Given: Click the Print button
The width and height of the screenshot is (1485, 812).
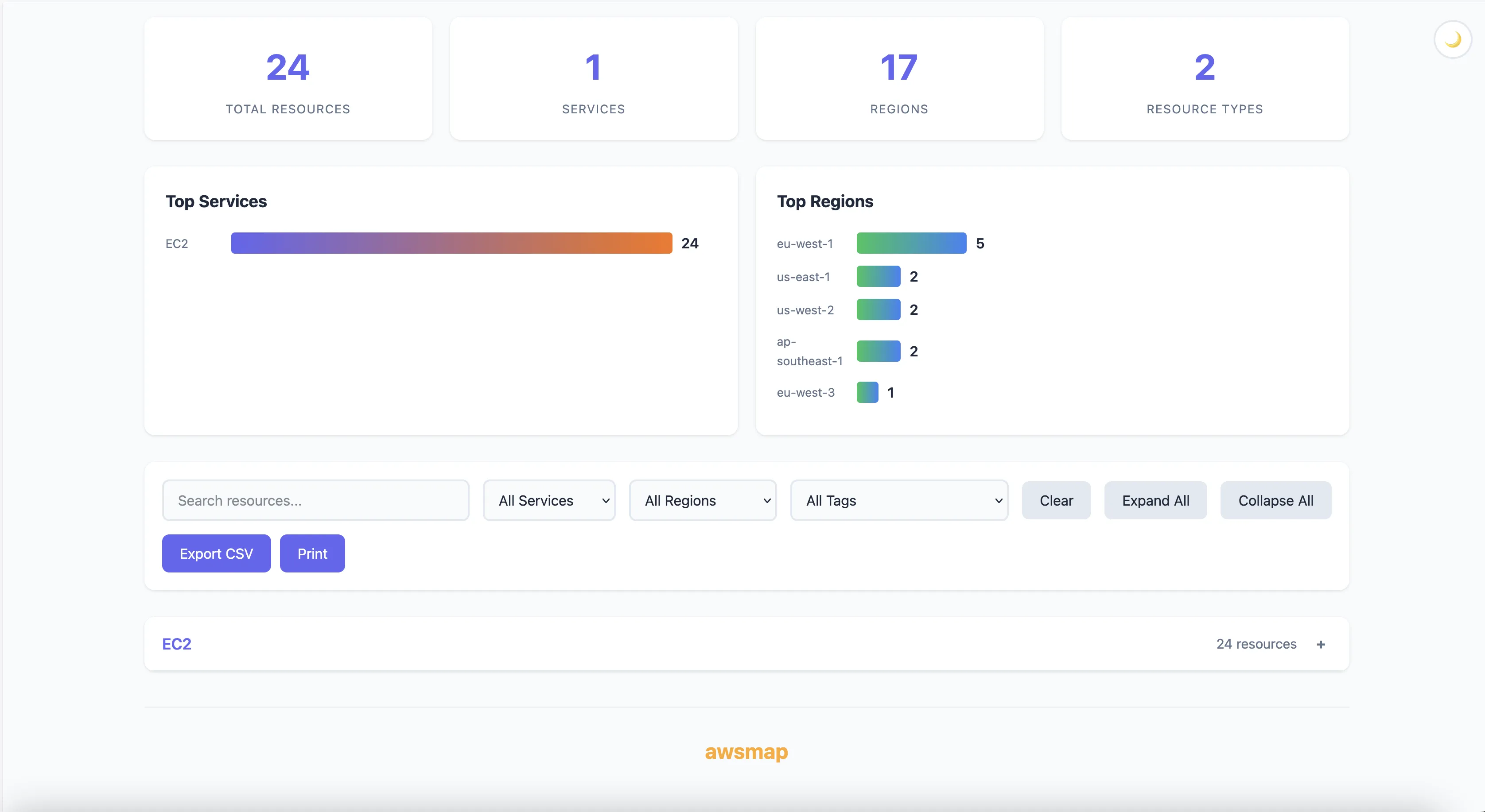Looking at the screenshot, I should coord(312,553).
